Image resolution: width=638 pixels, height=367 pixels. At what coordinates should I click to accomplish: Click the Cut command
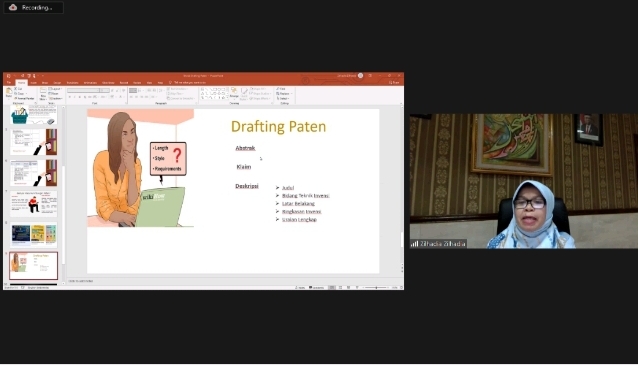[x=19, y=89]
